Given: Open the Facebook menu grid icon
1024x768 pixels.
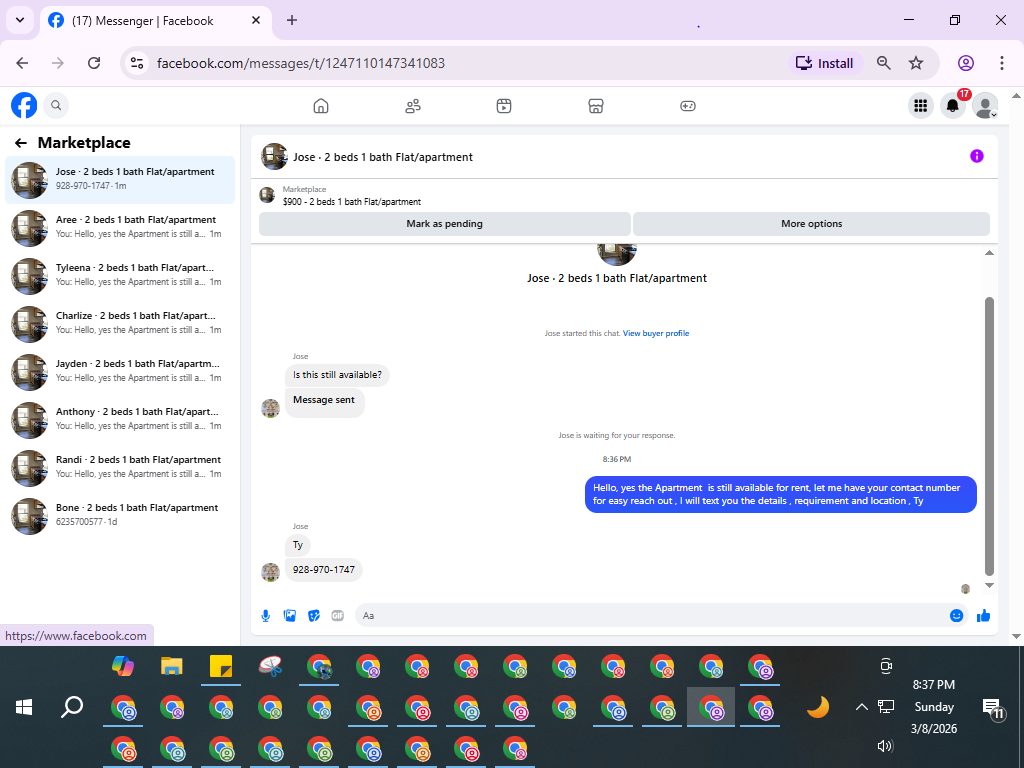Looking at the screenshot, I should [921, 105].
